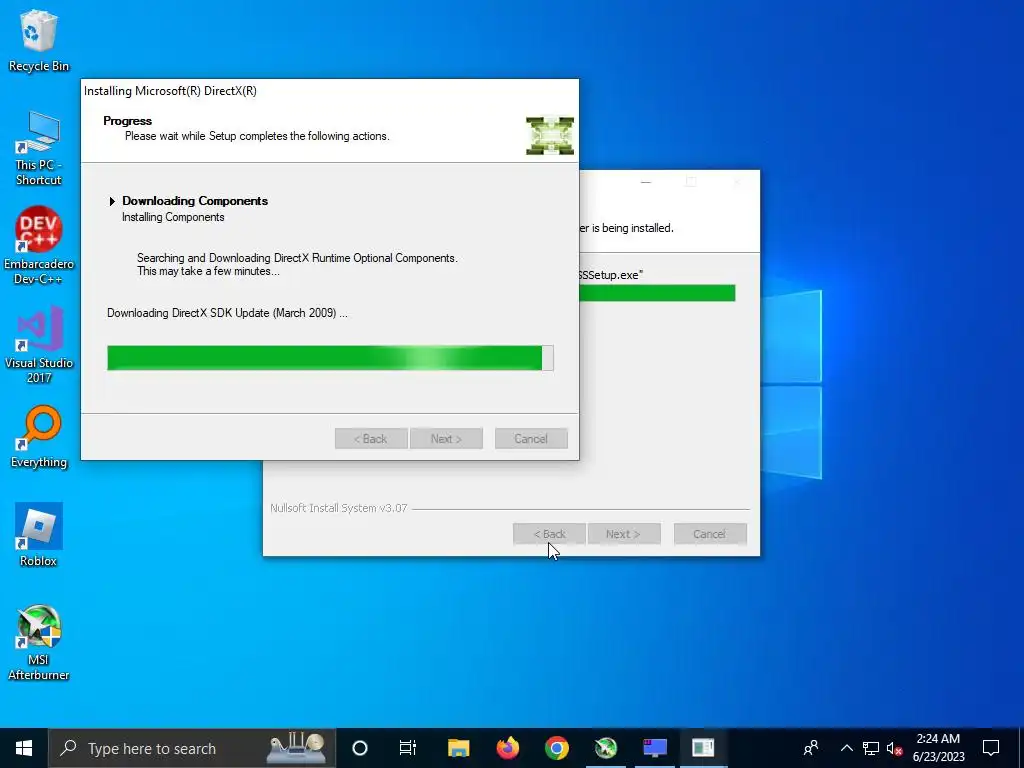This screenshot has height=768, width=1024.
Task: Open Cortana from the taskbar
Action: click(360, 748)
